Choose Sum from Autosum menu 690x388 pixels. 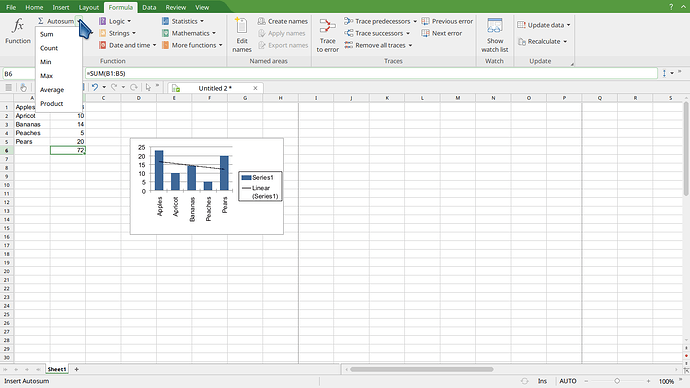[x=59, y=34]
